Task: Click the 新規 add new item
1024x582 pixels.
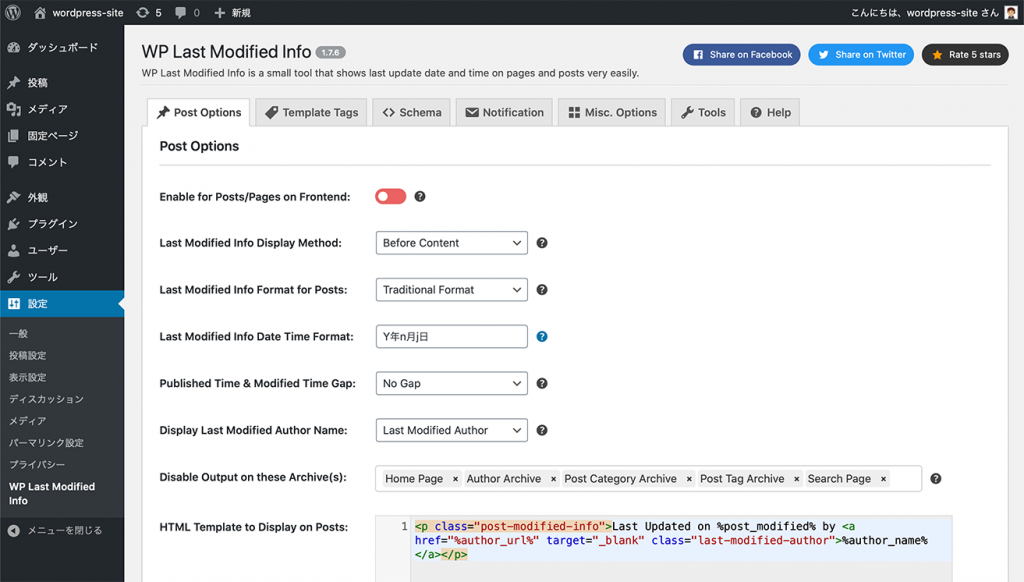Action: (232, 12)
